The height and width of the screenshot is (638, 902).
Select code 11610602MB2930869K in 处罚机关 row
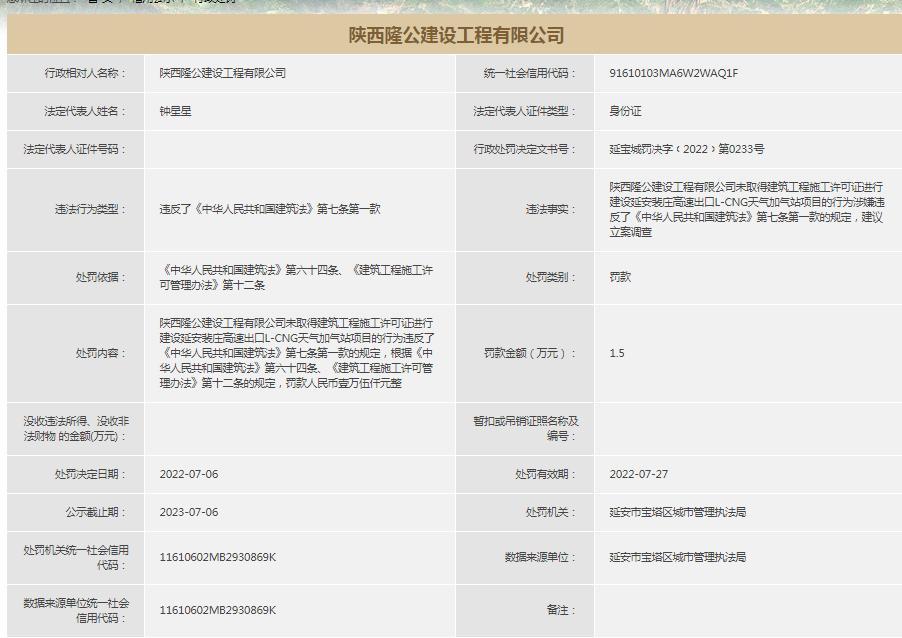point(217,557)
